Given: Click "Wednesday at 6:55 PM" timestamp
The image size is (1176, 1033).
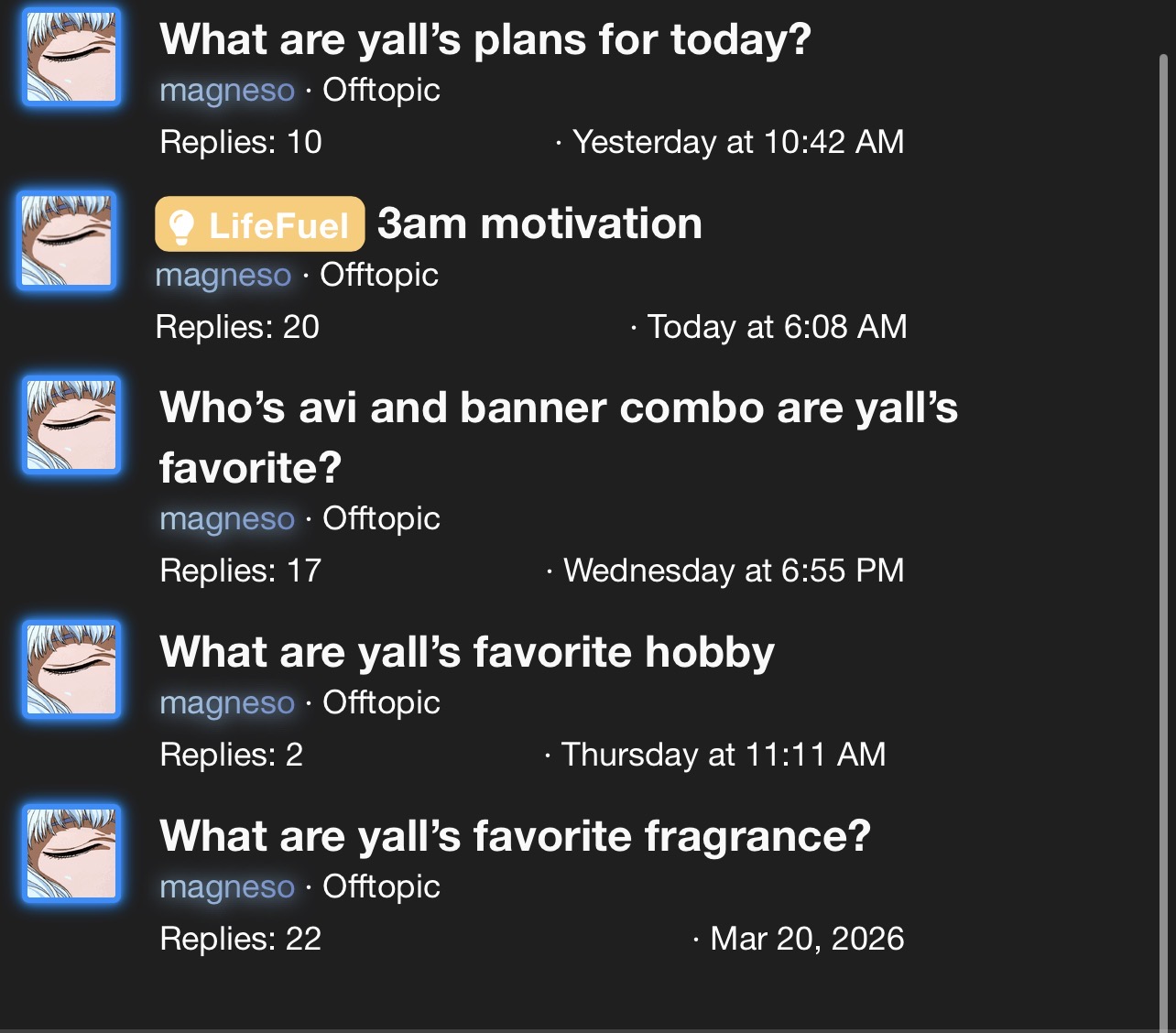Looking at the screenshot, I should 733,571.
